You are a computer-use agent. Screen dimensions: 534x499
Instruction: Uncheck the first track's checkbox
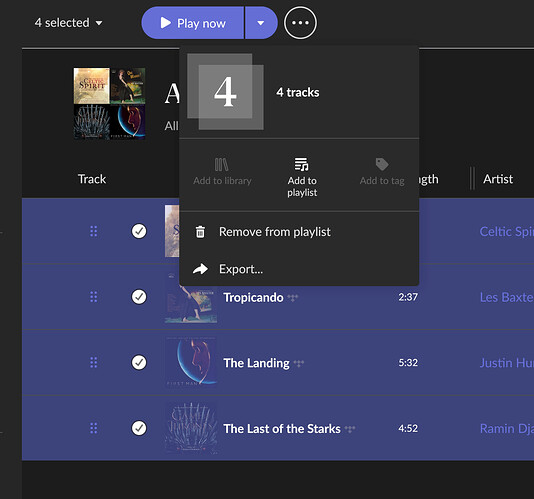(x=139, y=231)
